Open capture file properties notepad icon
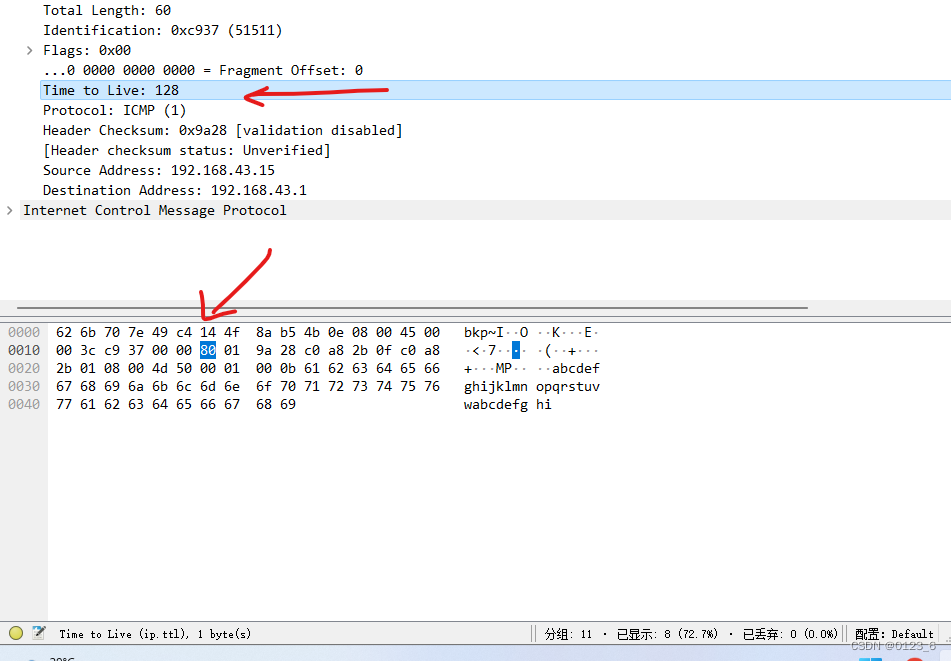 click(x=39, y=633)
